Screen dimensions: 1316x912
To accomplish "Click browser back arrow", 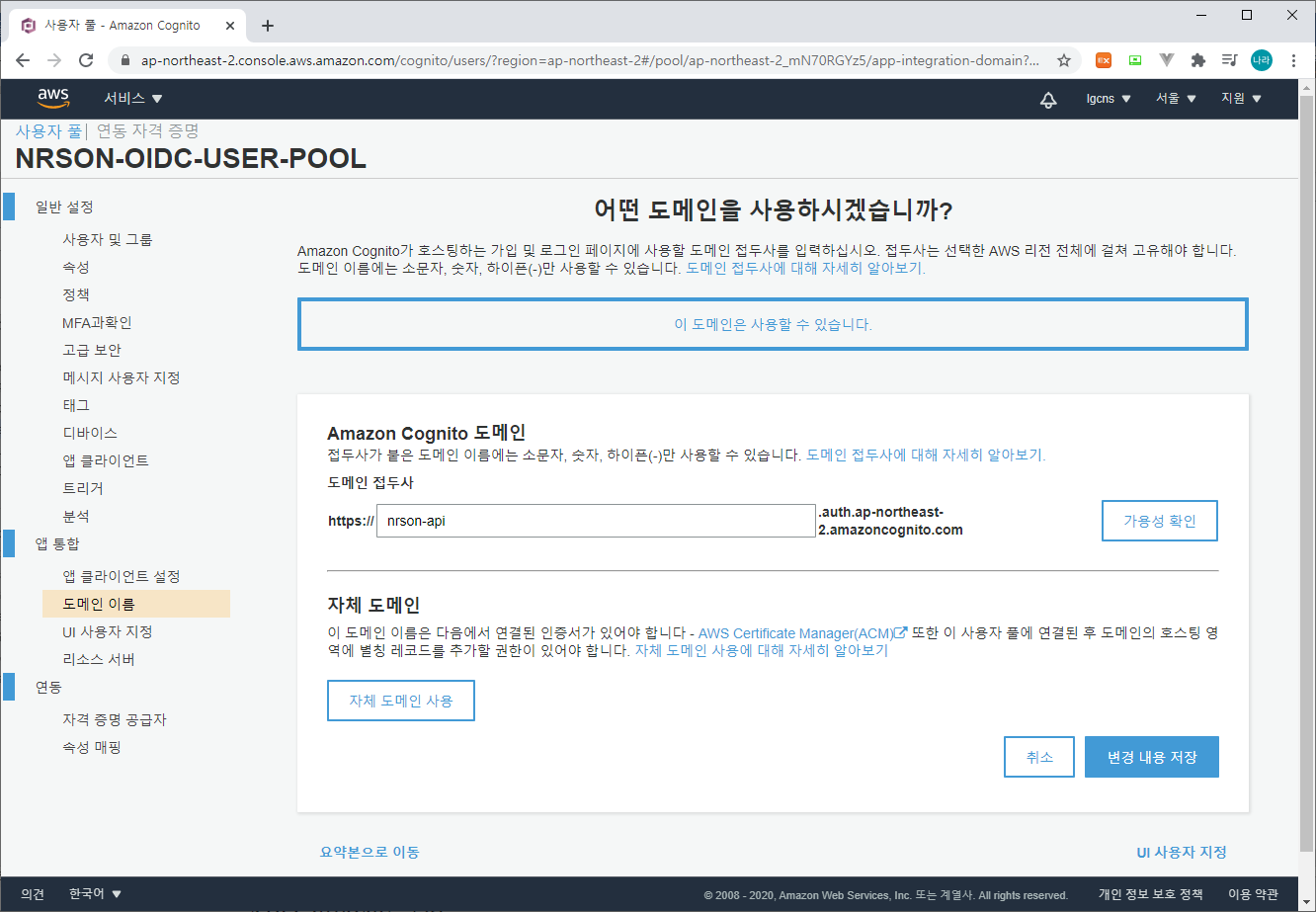I will [x=23, y=60].
